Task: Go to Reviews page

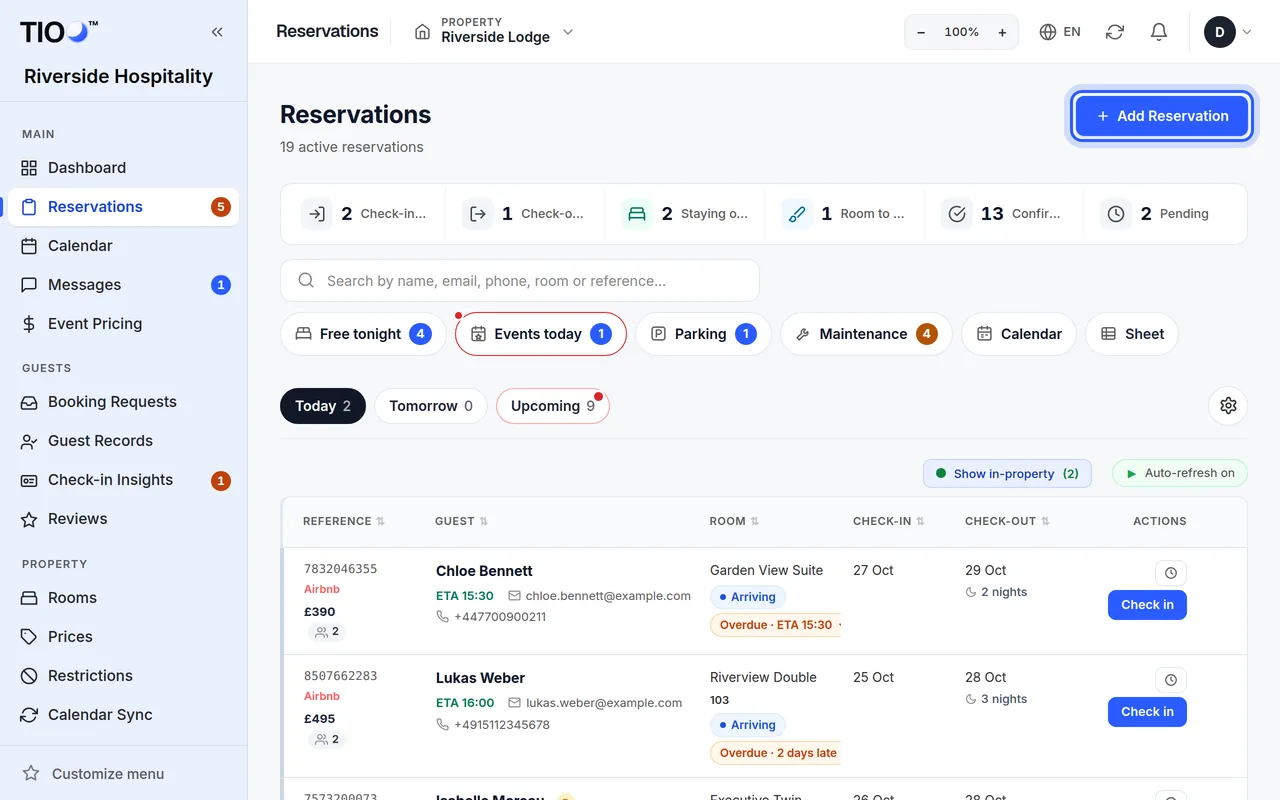Action: tap(123, 519)
